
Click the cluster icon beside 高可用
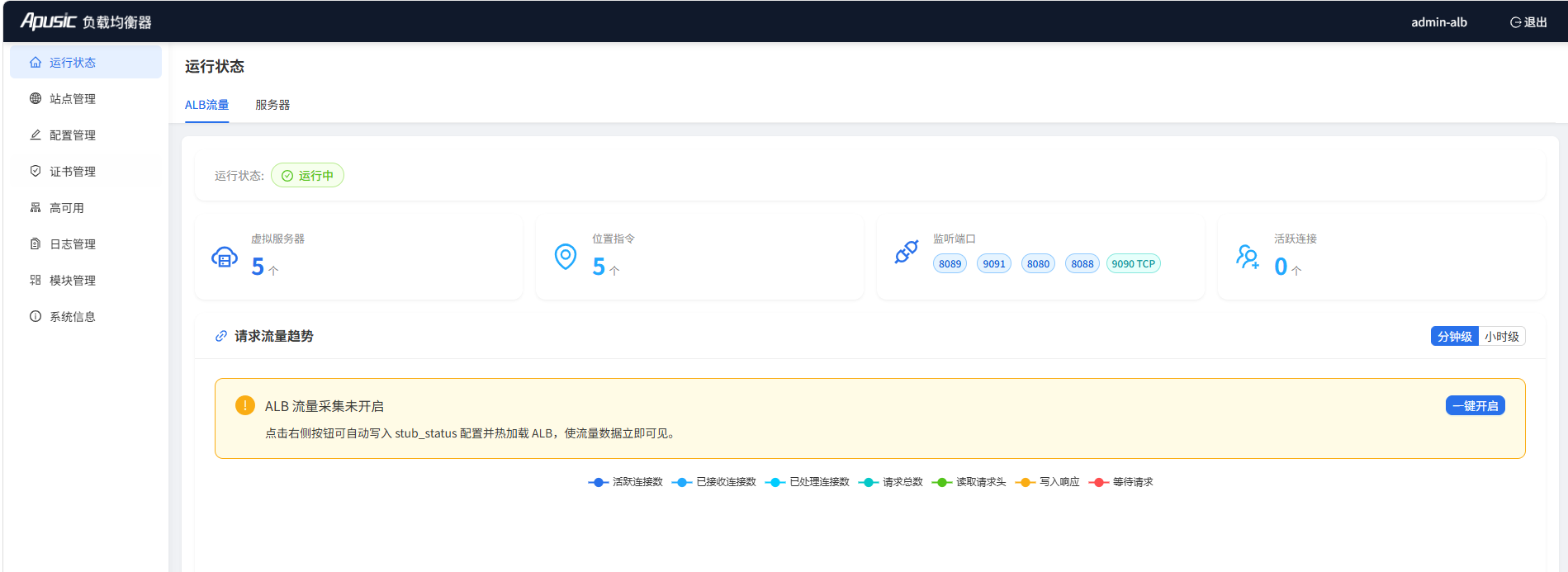coord(36,208)
